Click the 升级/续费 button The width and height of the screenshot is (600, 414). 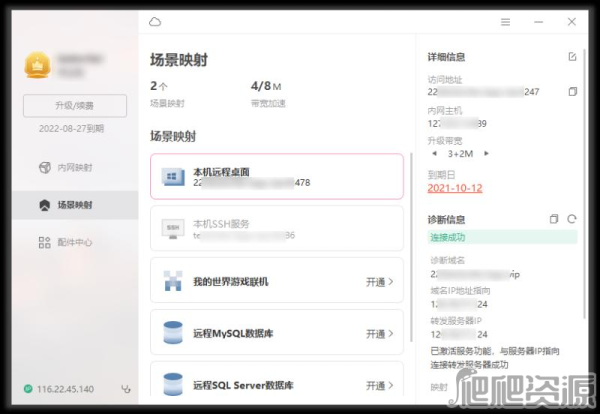75,105
